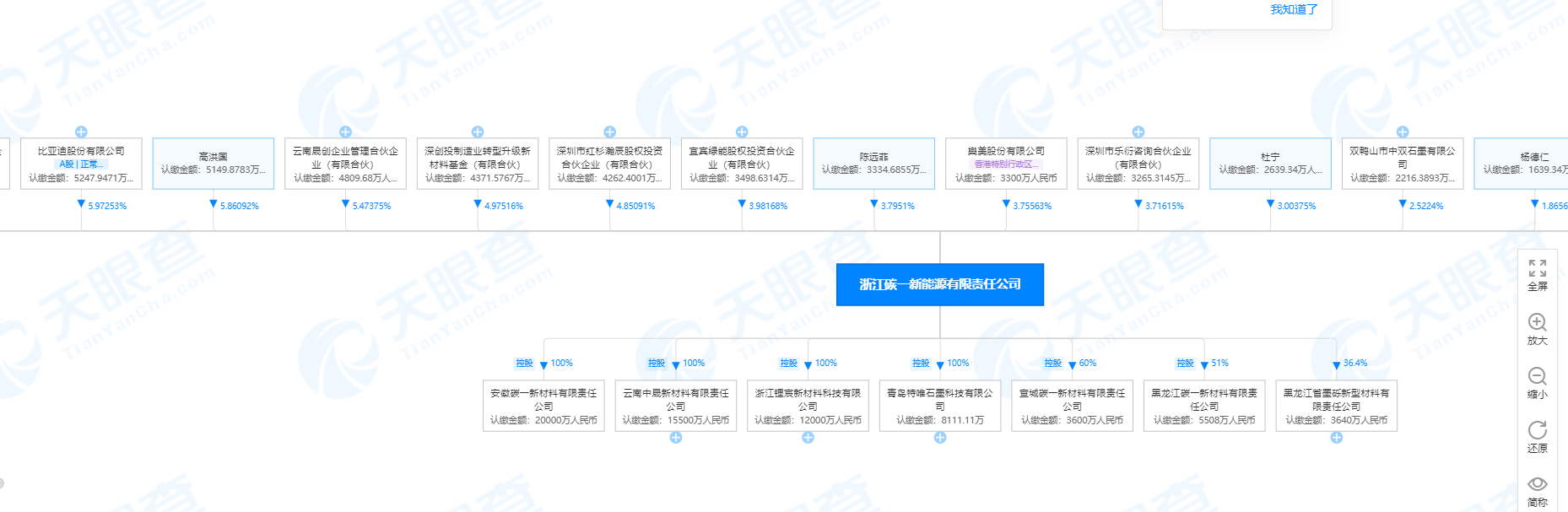Click the 5.86092% stake under 高洪国
Screen dimensions: 1568x512
pyautogui.click(x=240, y=206)
